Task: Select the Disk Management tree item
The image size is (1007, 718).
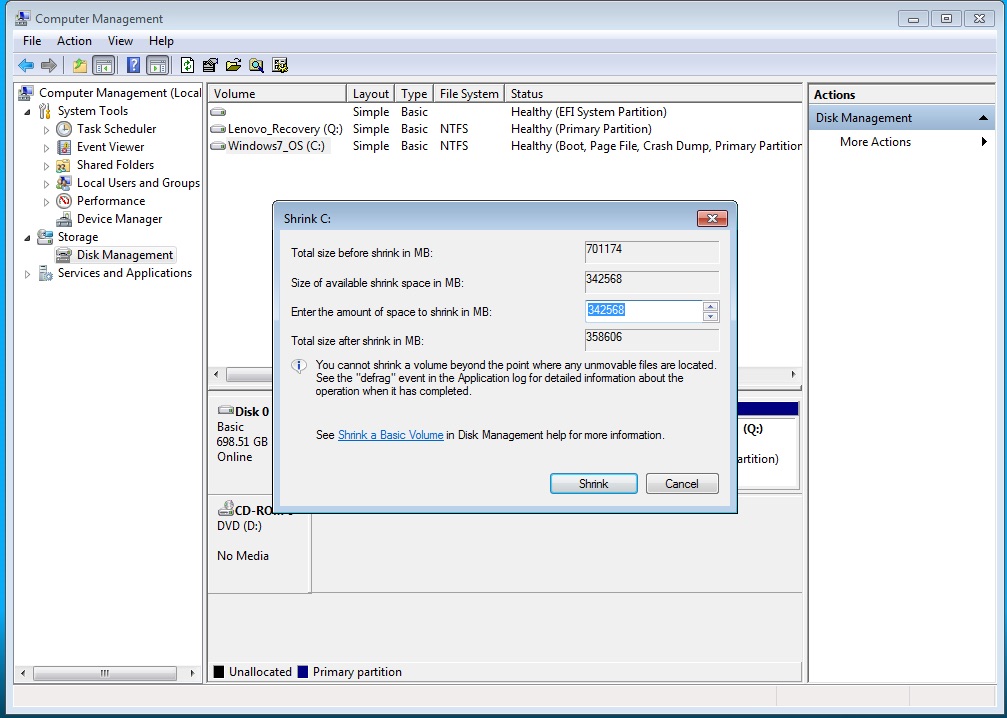Action: (x=125, y=255)
